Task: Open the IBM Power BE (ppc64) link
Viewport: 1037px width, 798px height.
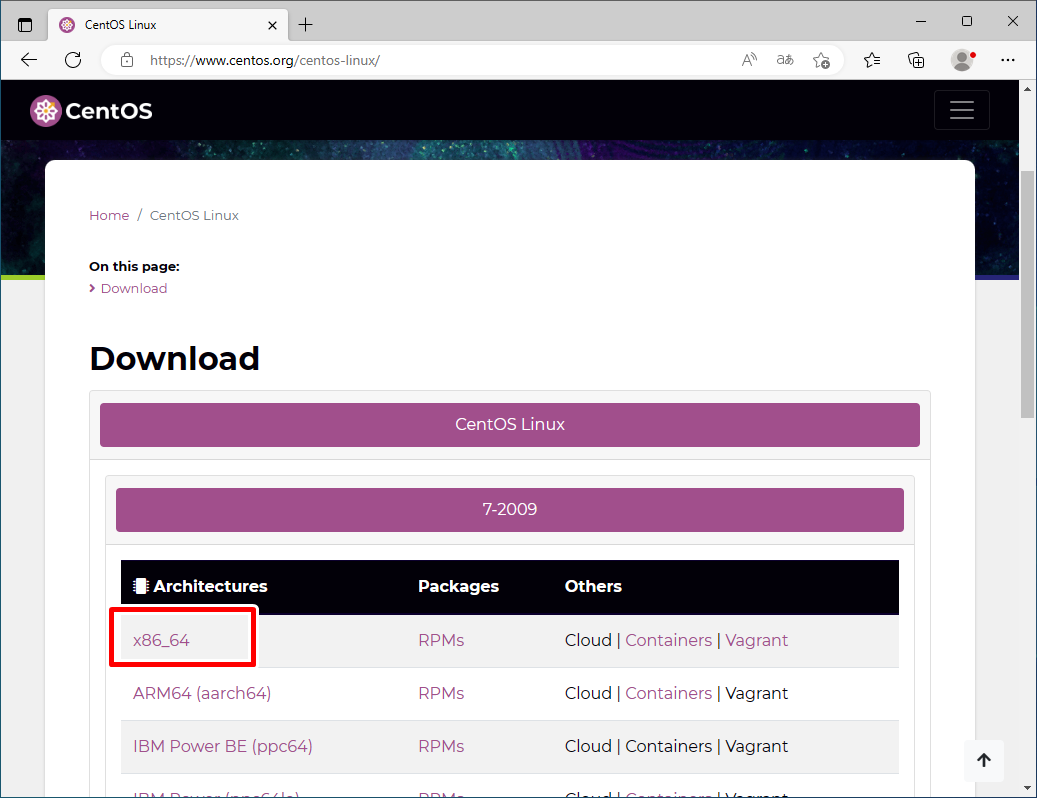Action: [223, 746]
